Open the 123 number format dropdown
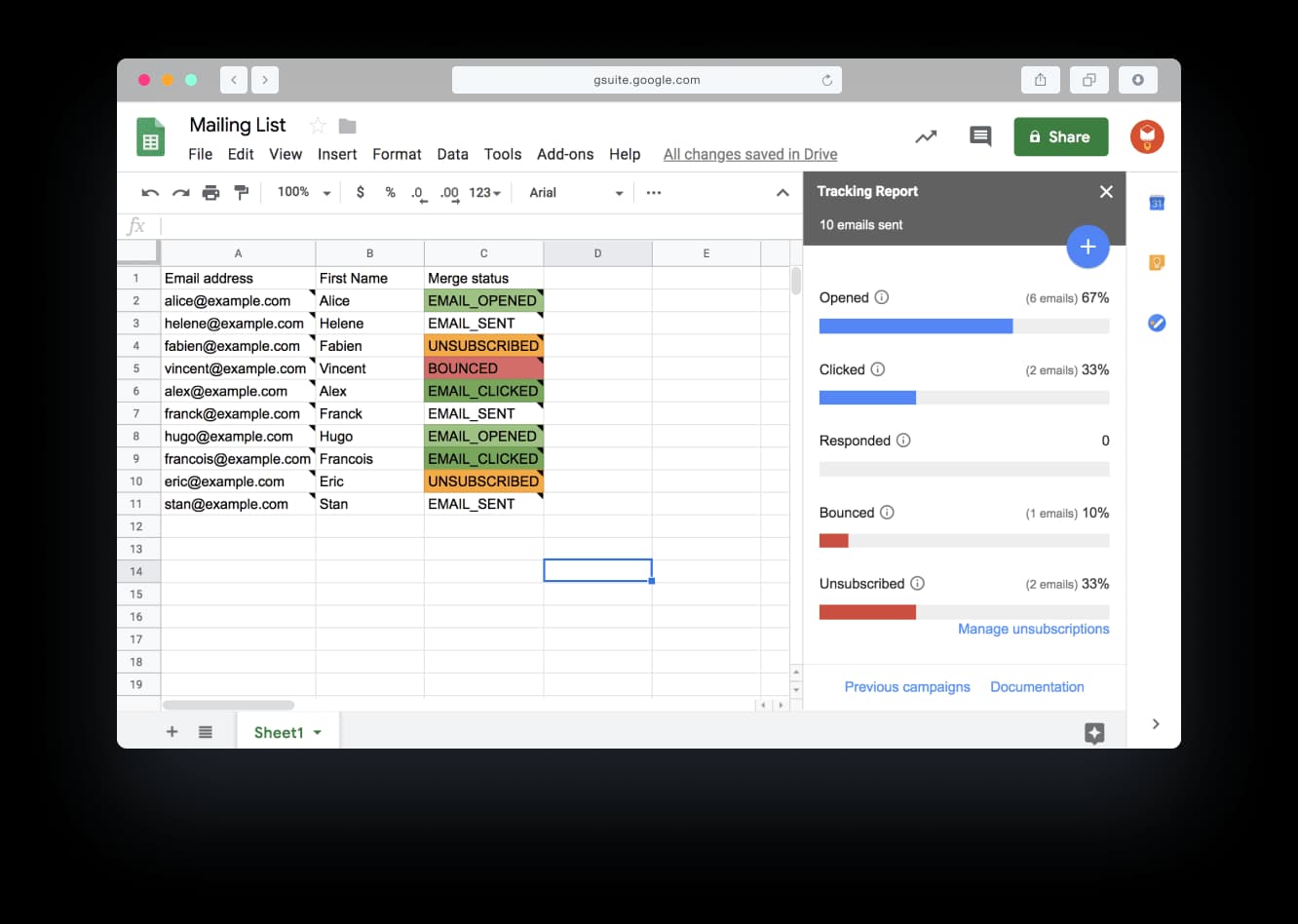This screenshot has width=1298, height=924. tap(484, 193)
